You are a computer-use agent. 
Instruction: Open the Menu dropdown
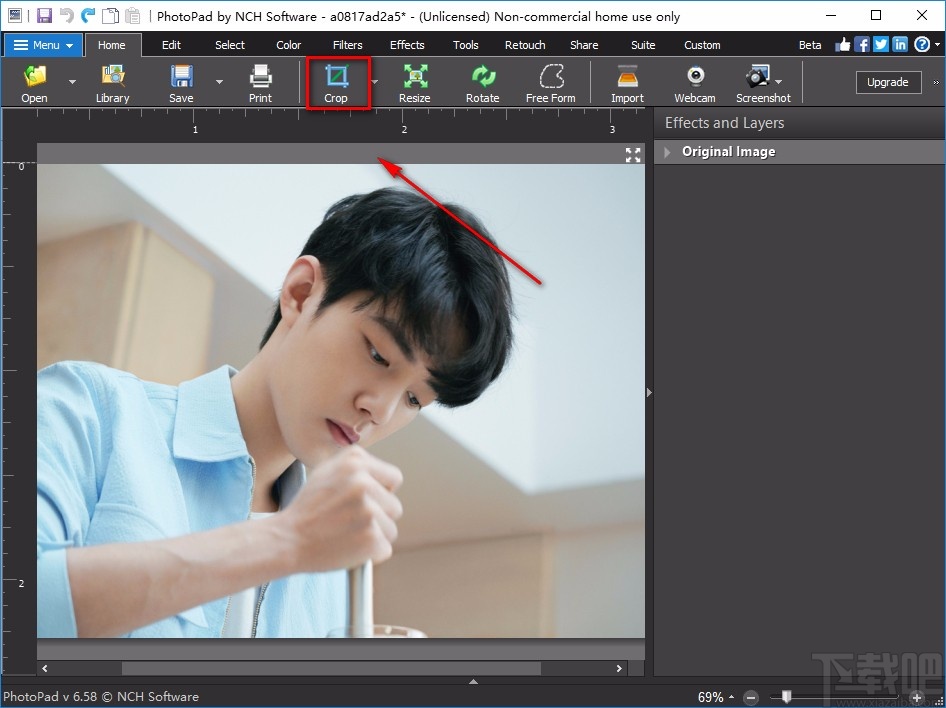pyautogui.click(x=42, y=44)
